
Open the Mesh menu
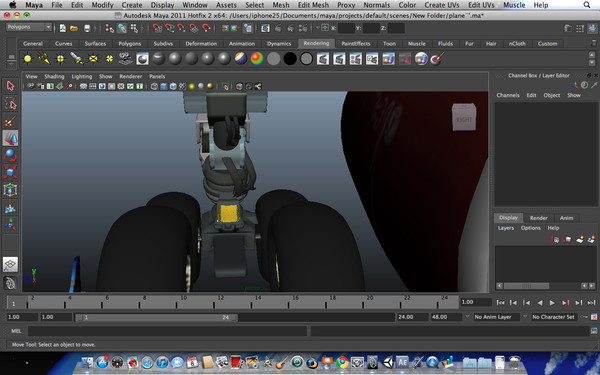(280, 5)
